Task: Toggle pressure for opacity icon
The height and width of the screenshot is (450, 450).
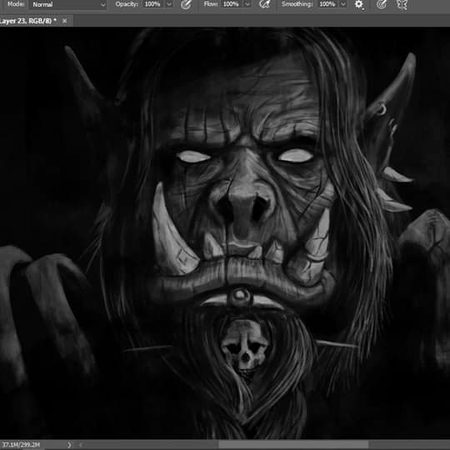Action: (x=186, y=5)
